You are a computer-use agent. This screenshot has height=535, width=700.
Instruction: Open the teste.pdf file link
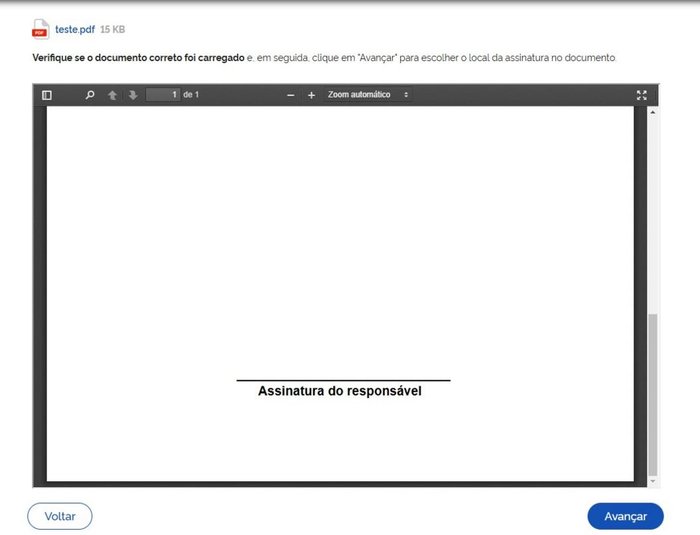75,29
